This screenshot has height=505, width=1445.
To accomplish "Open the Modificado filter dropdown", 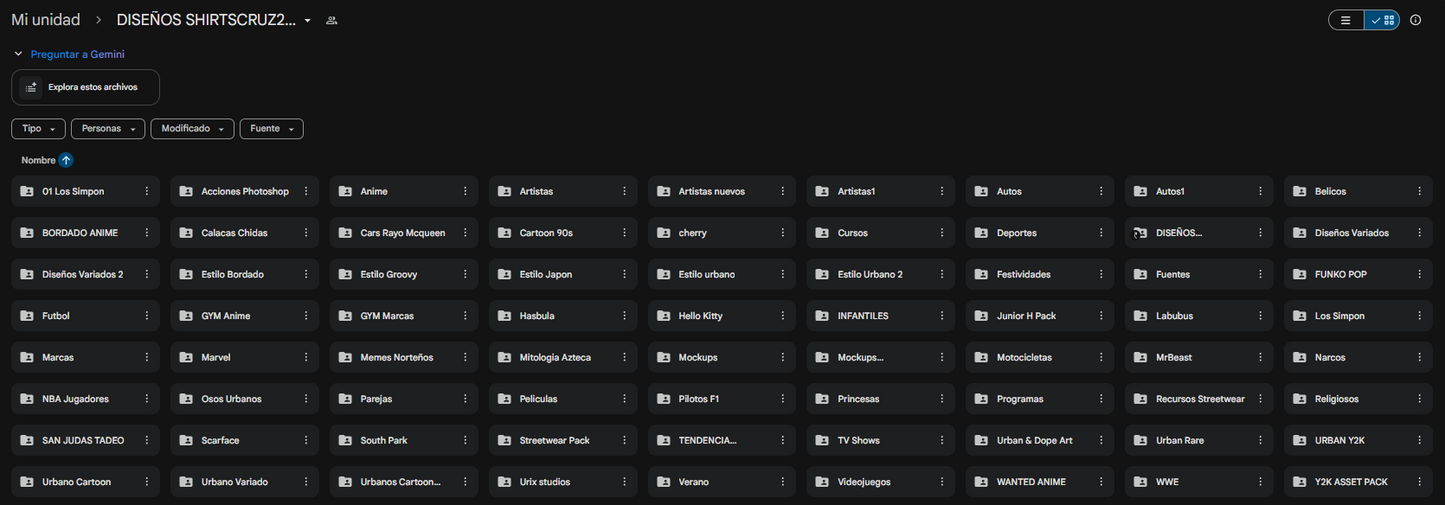I will click(193, 129).
